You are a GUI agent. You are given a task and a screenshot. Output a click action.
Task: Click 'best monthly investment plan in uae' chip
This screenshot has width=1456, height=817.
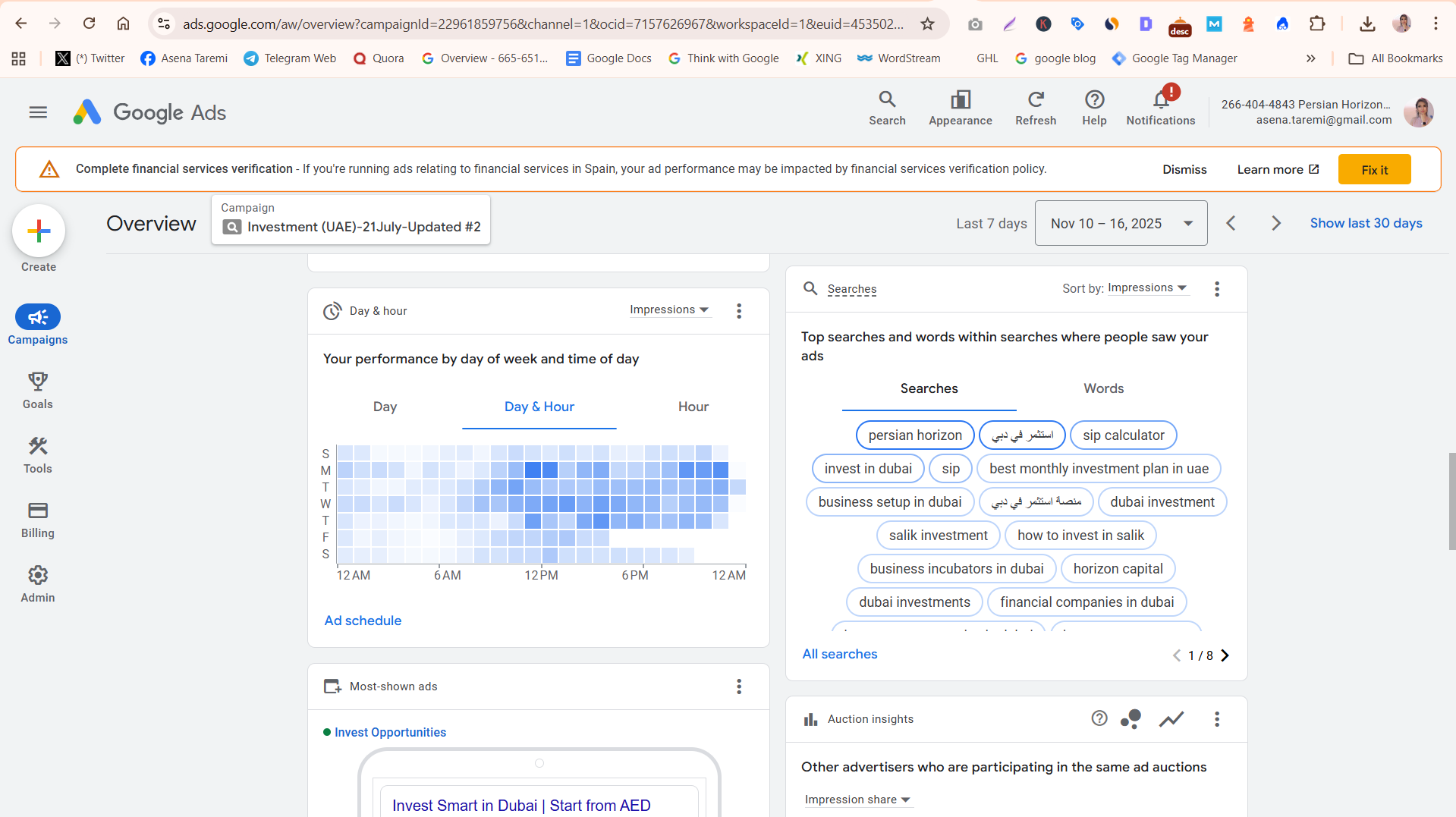(1099, 469)
